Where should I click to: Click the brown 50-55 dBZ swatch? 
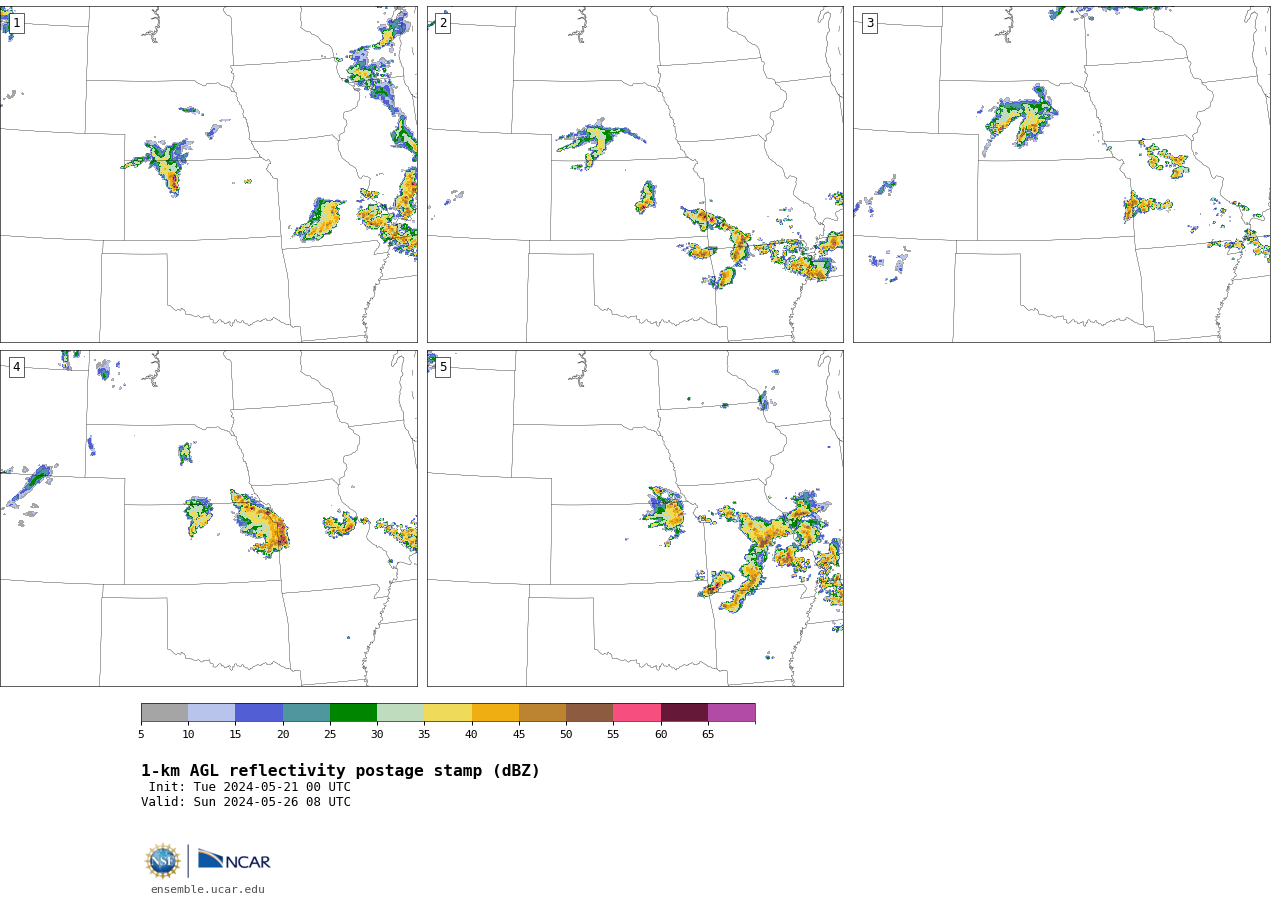click(x=589, y=713)
